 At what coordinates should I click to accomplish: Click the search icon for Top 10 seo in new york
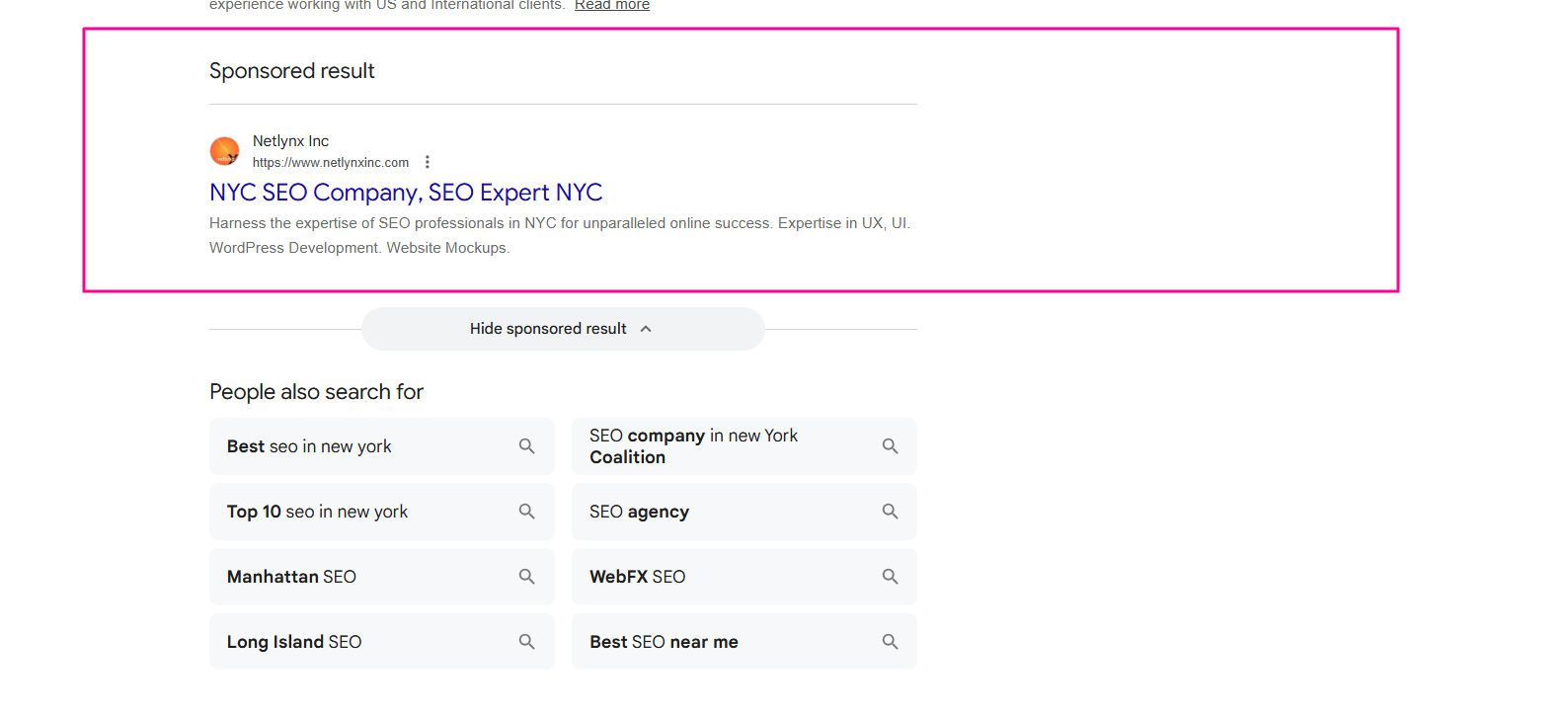(x=527, y=512)
